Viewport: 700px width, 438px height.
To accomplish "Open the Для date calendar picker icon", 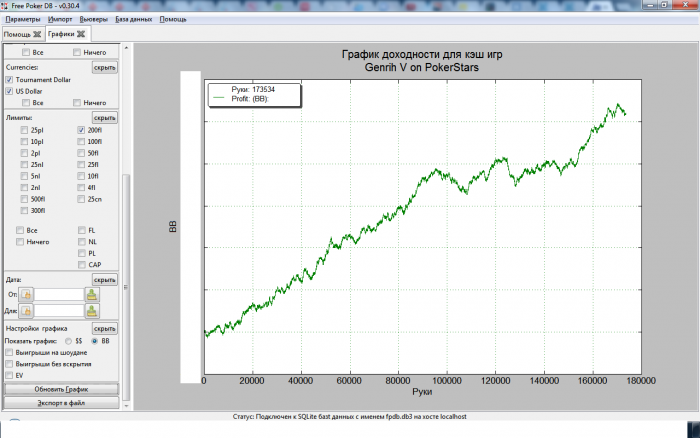I will [x=26, y=311].
